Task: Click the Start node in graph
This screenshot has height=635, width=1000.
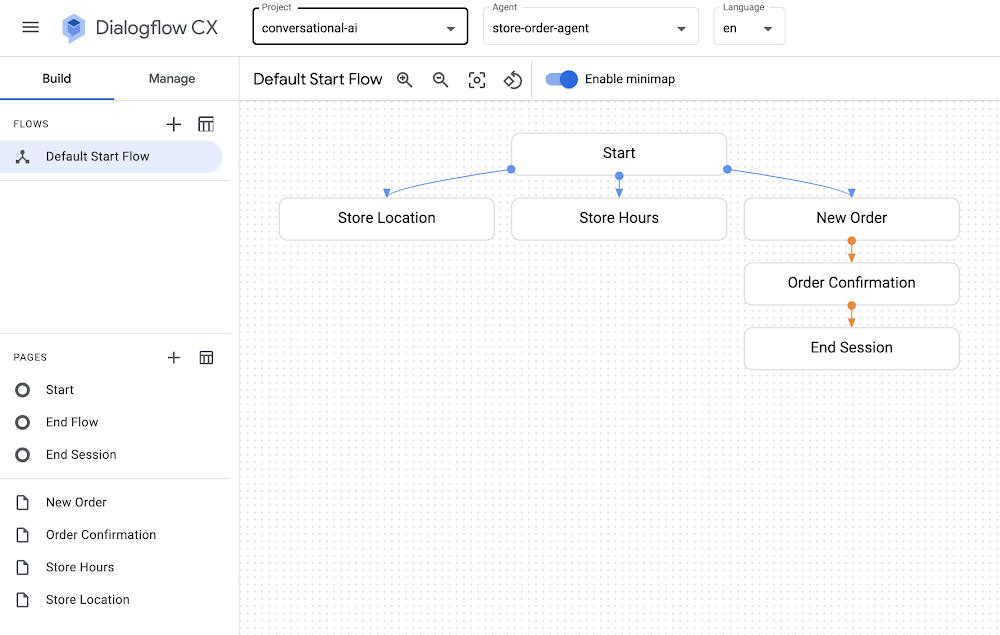Action: [619, 154]
